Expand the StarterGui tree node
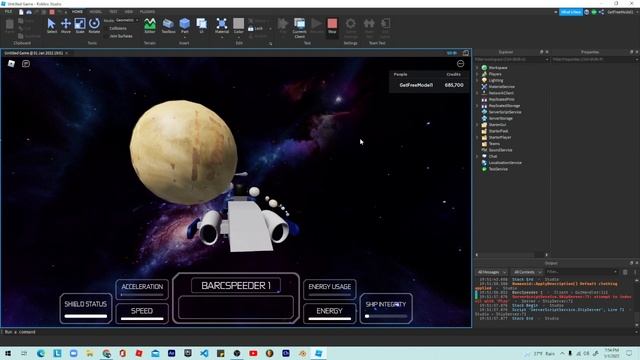Screen dimensions: 640x360 click(x=477, y=124)
